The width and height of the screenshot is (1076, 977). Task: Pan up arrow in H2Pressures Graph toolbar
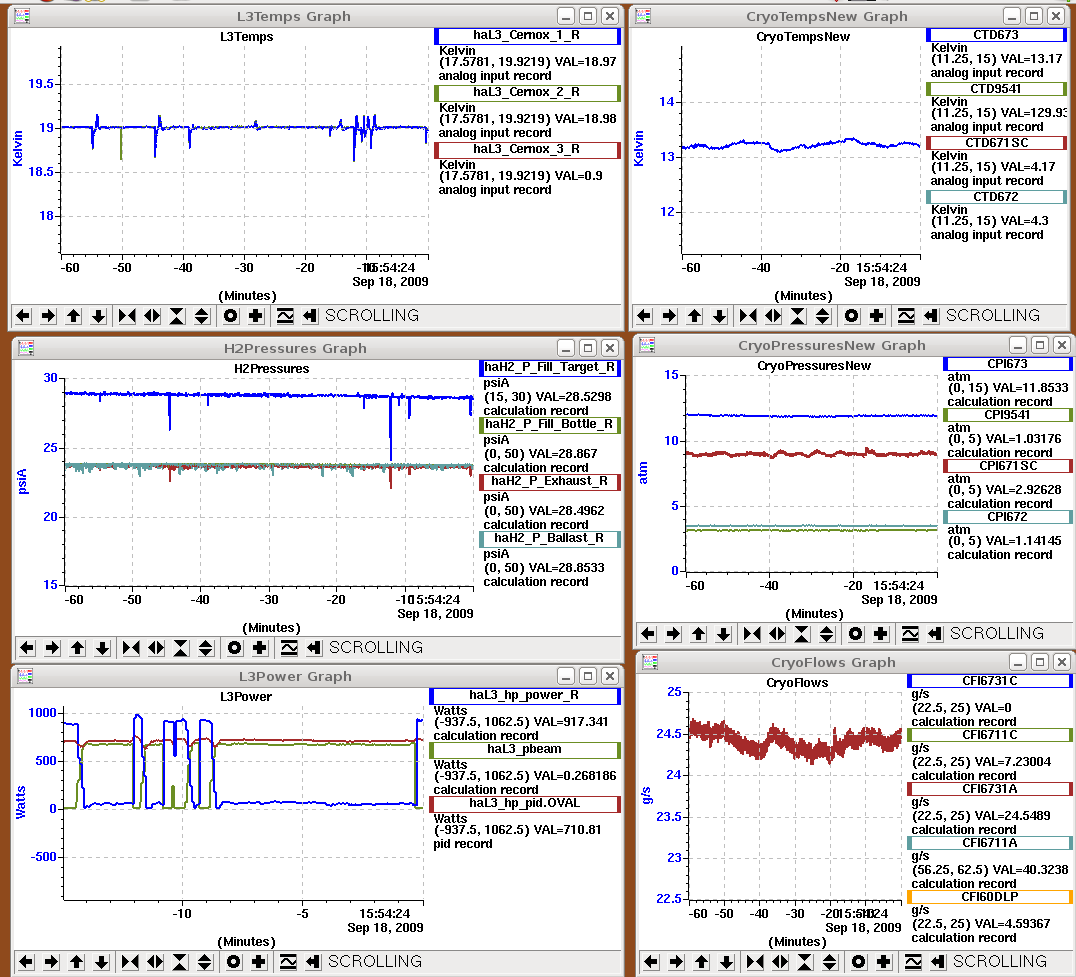coord(78,648)
